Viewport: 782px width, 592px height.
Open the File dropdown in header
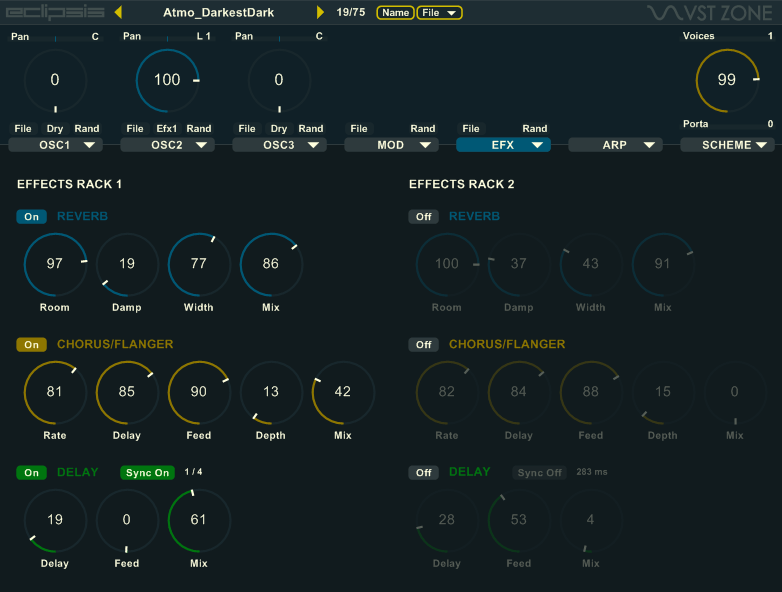tap(440, 12)
